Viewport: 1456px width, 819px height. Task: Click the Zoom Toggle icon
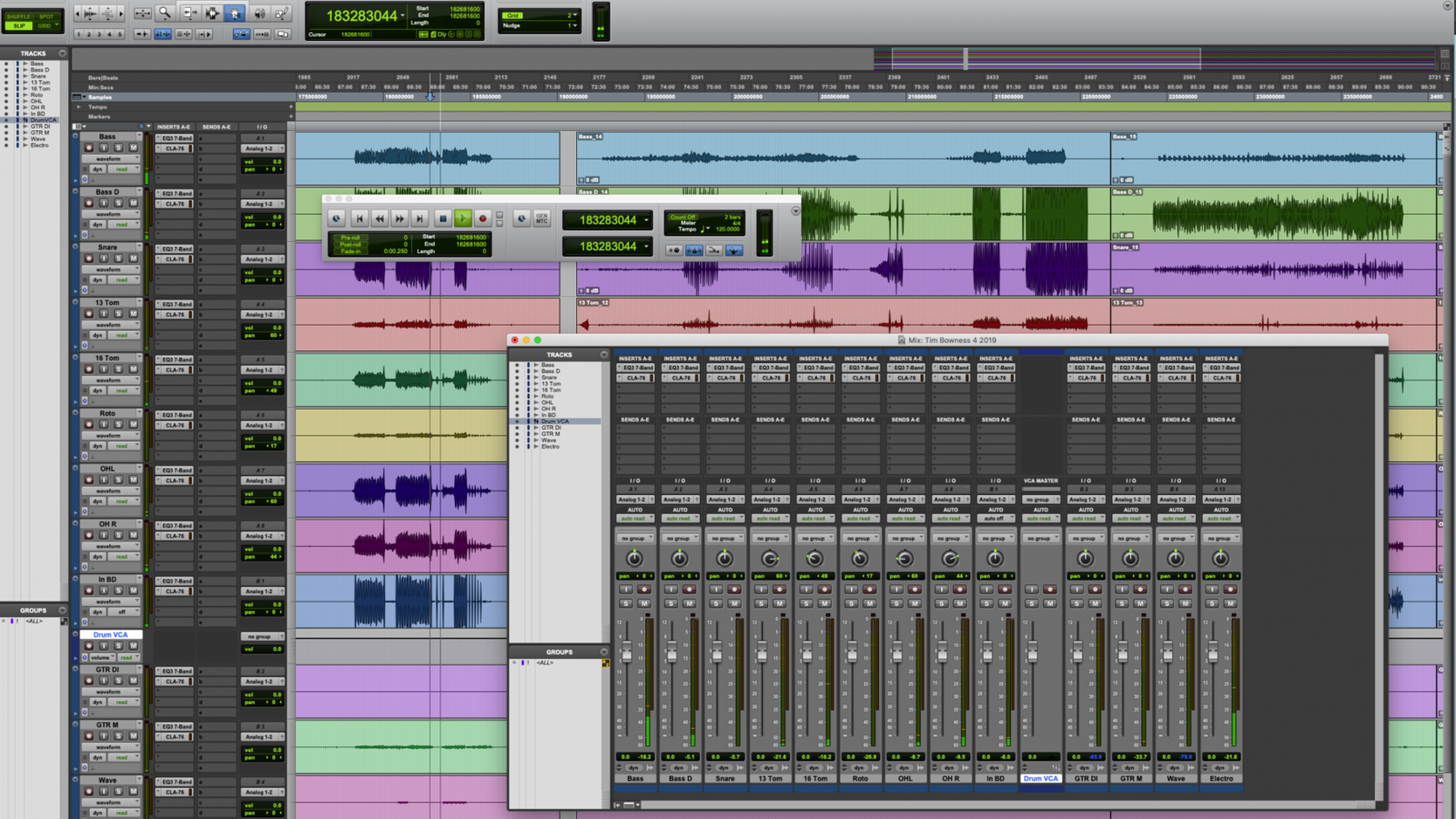tap(142, 13)
